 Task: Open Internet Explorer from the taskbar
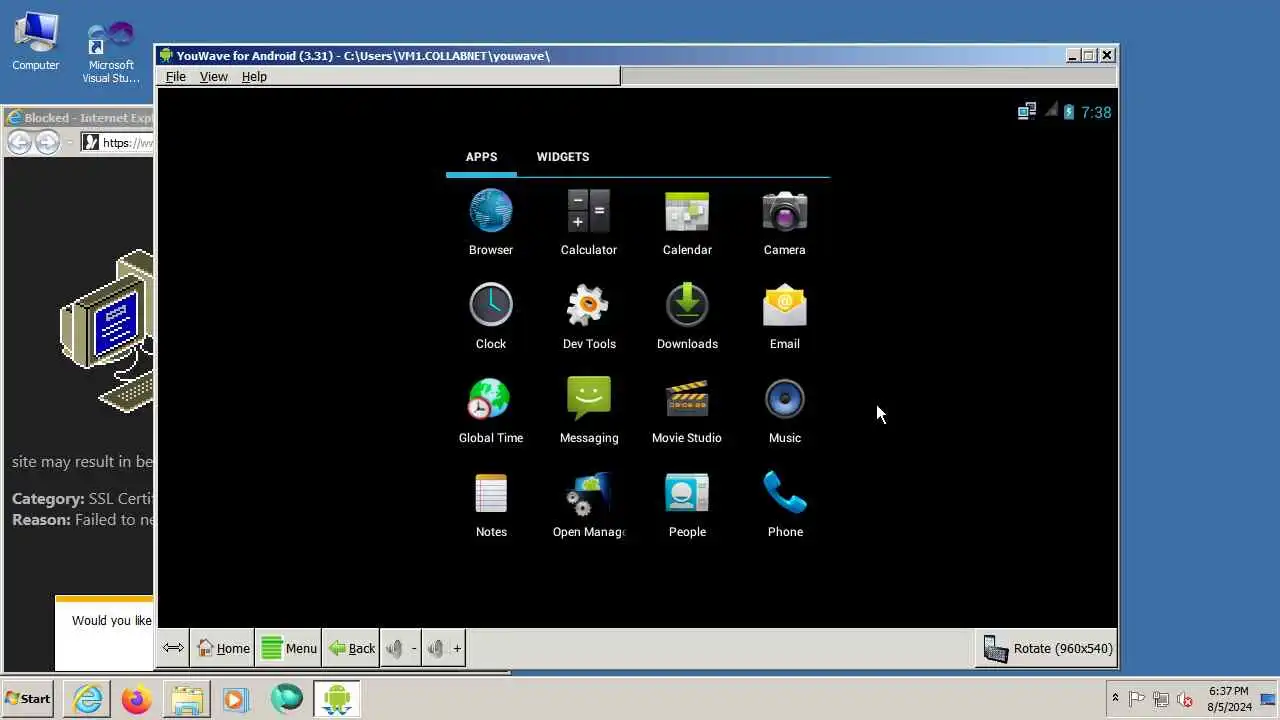88,699
